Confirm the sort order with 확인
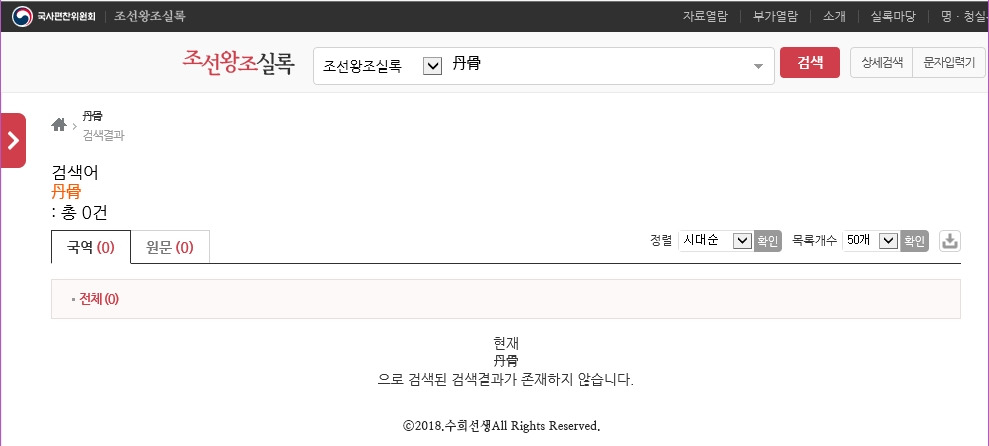 click(x=768, y=240)
